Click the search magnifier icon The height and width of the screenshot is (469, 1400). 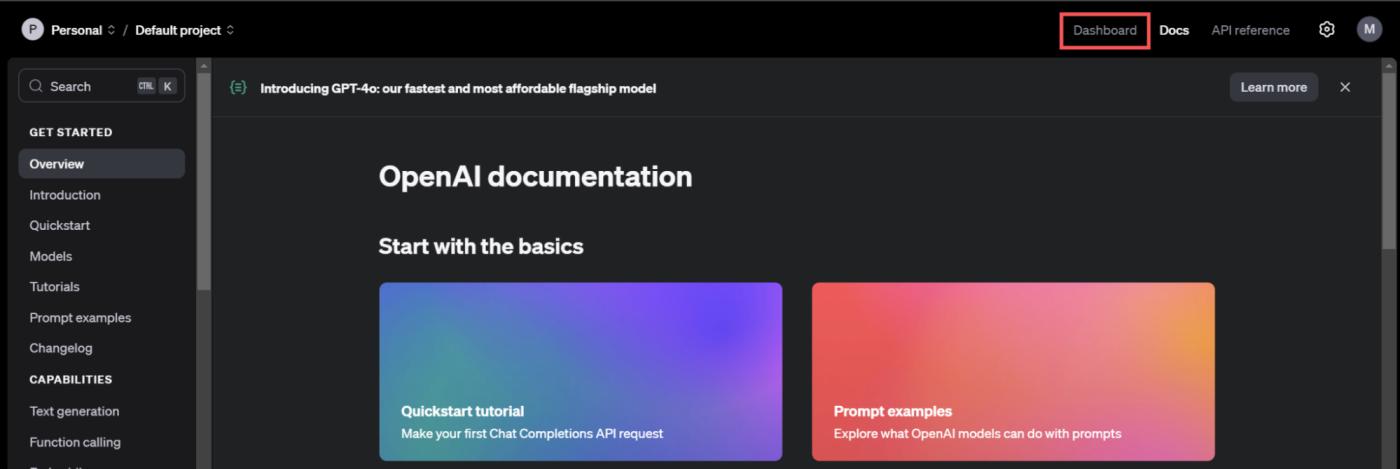click(x=37, y=86)
